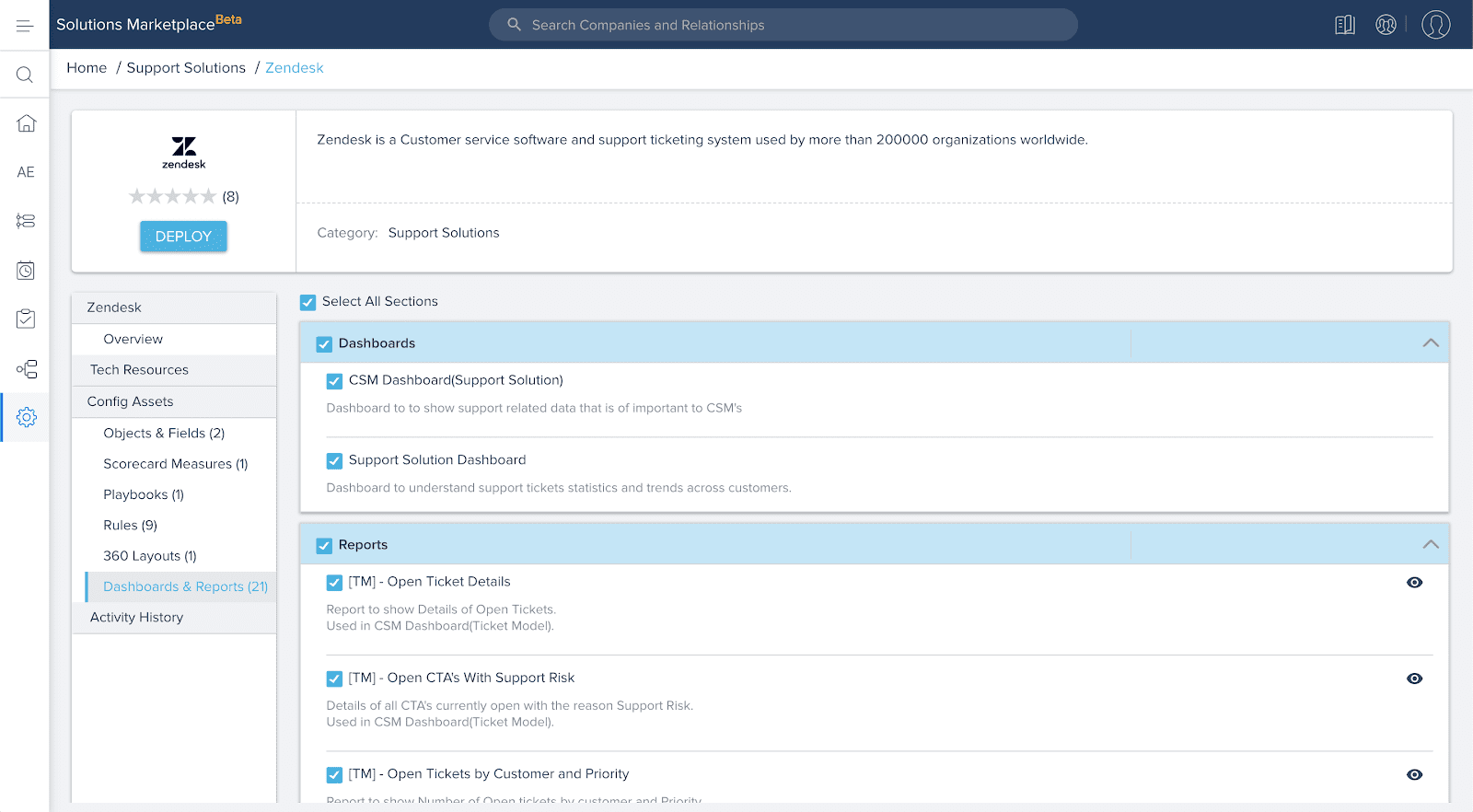Screen dimensions: 1473x812
Task: Collapse the Reports section chevron
Action: (1430, 544)
